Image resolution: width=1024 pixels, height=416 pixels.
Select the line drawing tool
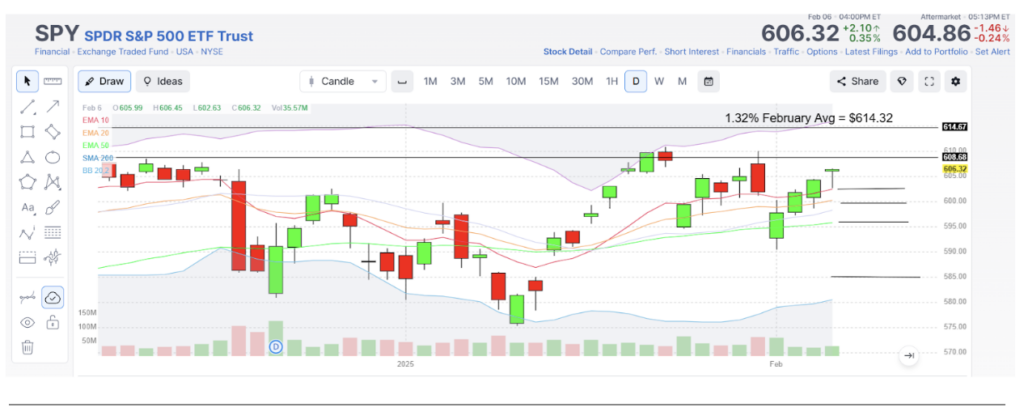click(x=27, y=106)
